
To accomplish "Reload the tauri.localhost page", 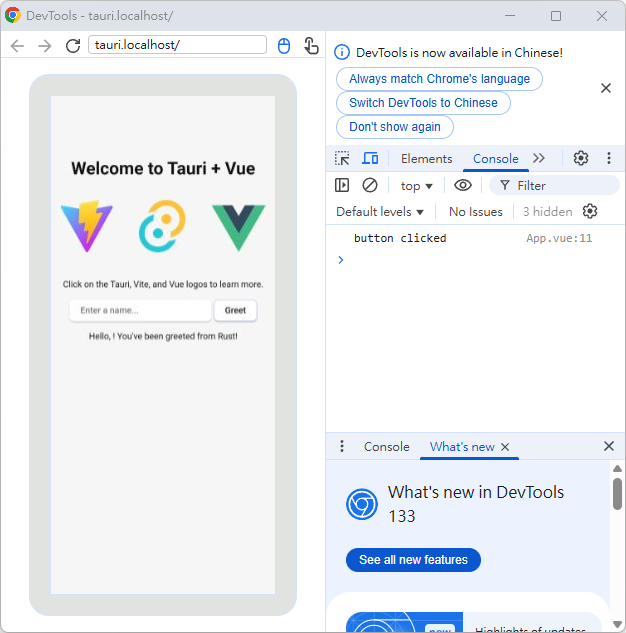I will (73, 46).
